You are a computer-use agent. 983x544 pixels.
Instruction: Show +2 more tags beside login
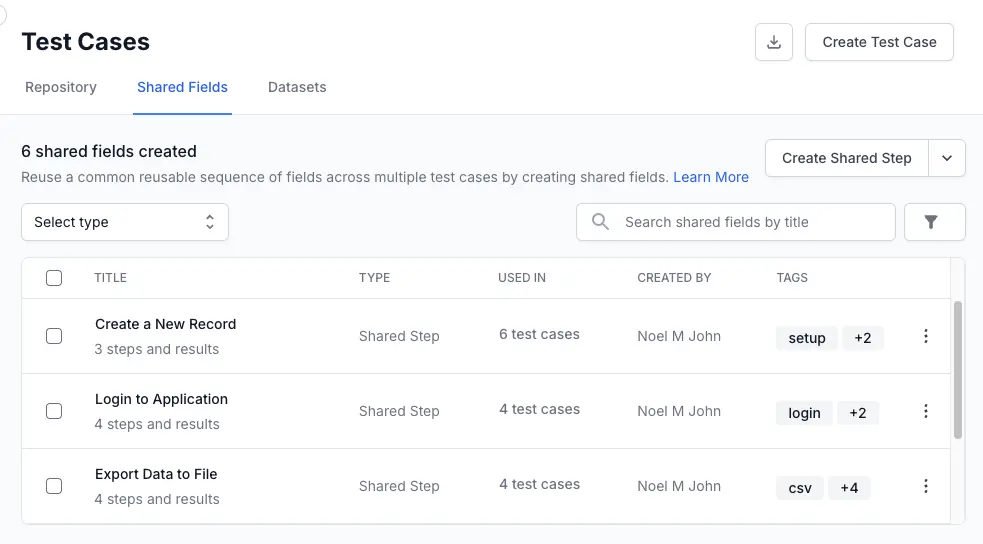858,413
